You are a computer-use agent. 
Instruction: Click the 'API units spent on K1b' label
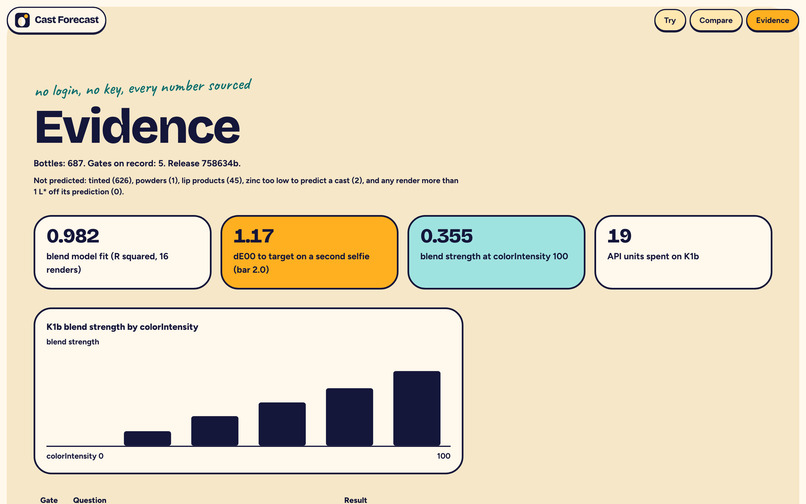[x=653, y=257]
